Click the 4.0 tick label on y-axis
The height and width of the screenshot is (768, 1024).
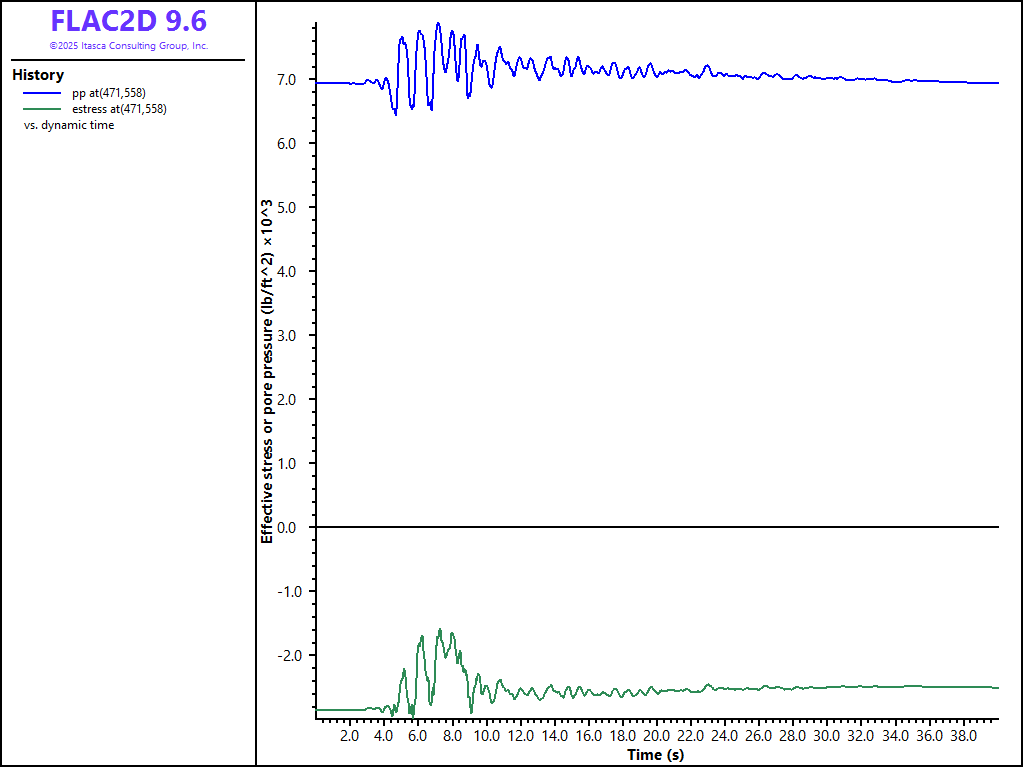click(297, 272)
